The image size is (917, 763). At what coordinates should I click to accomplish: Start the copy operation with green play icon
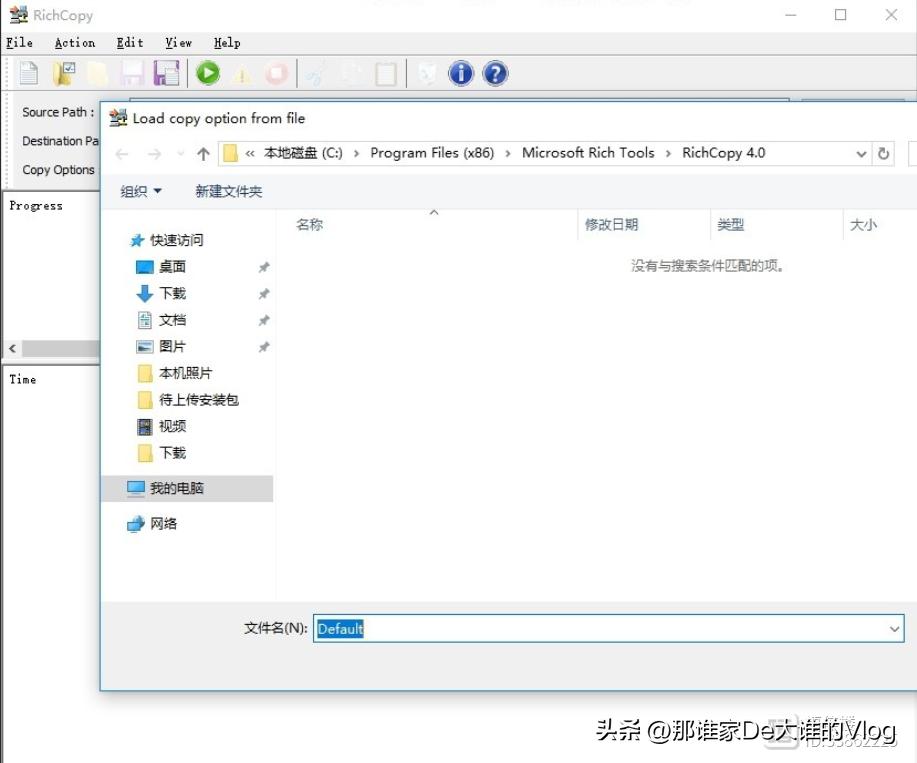pos(207,73)
